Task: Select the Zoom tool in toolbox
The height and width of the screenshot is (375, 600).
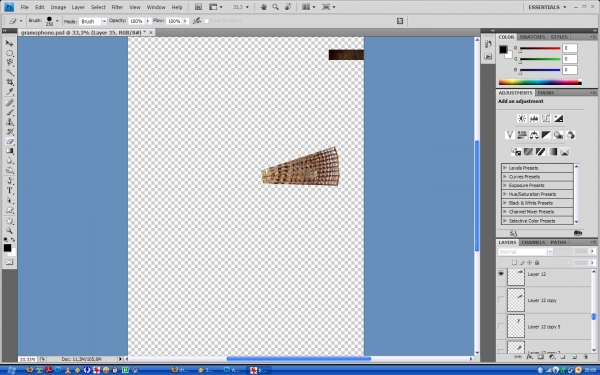Action: [x=9, y=231]
